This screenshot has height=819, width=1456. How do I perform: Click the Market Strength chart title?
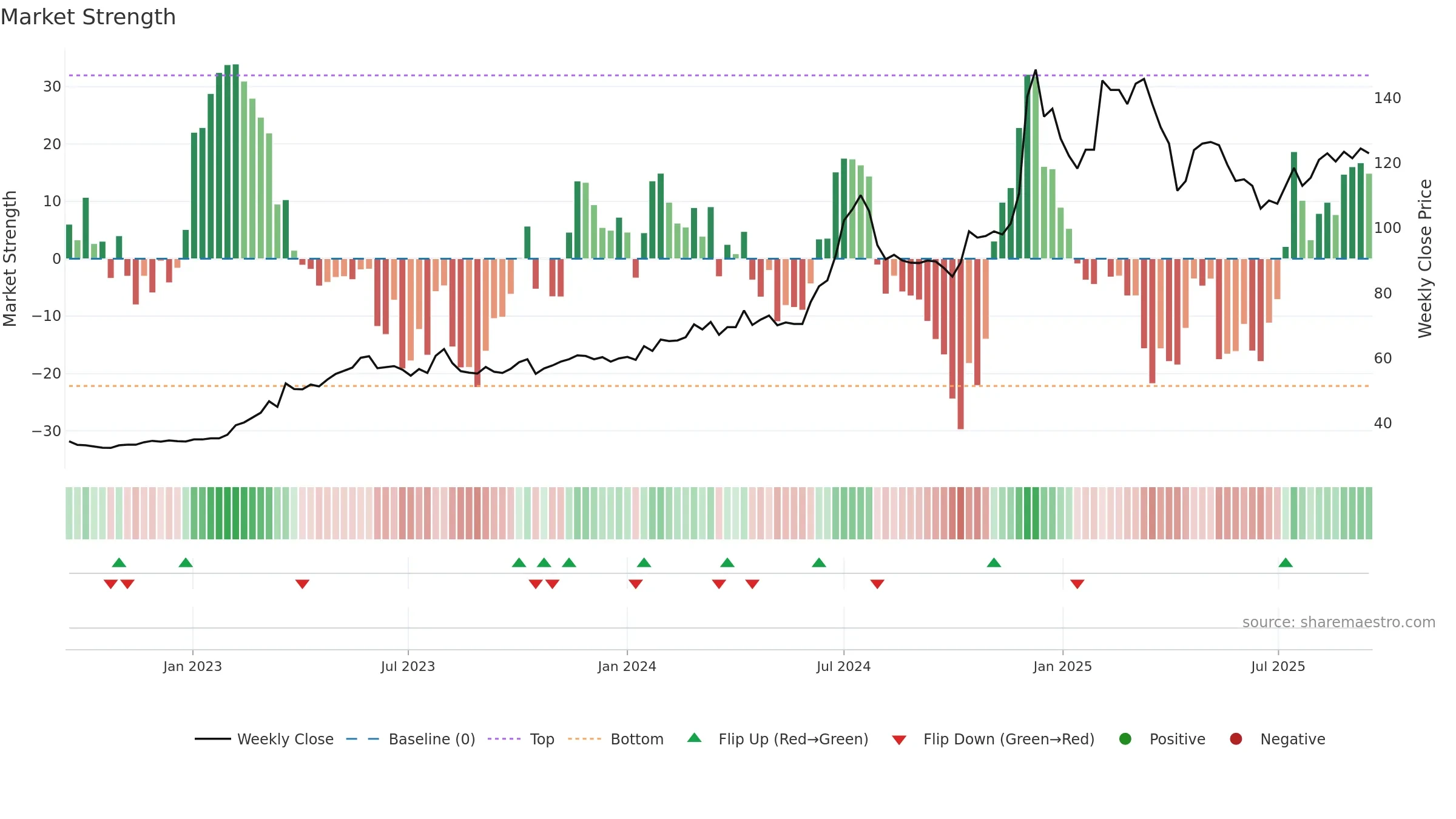pyautogui.click(x=89, y=17)
